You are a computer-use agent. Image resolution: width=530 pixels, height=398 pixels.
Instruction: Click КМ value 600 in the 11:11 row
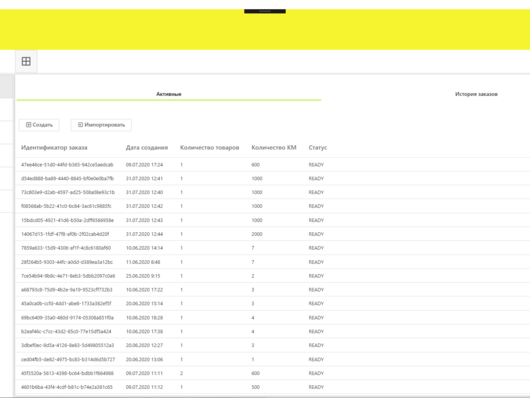click(x=256, y=373)
